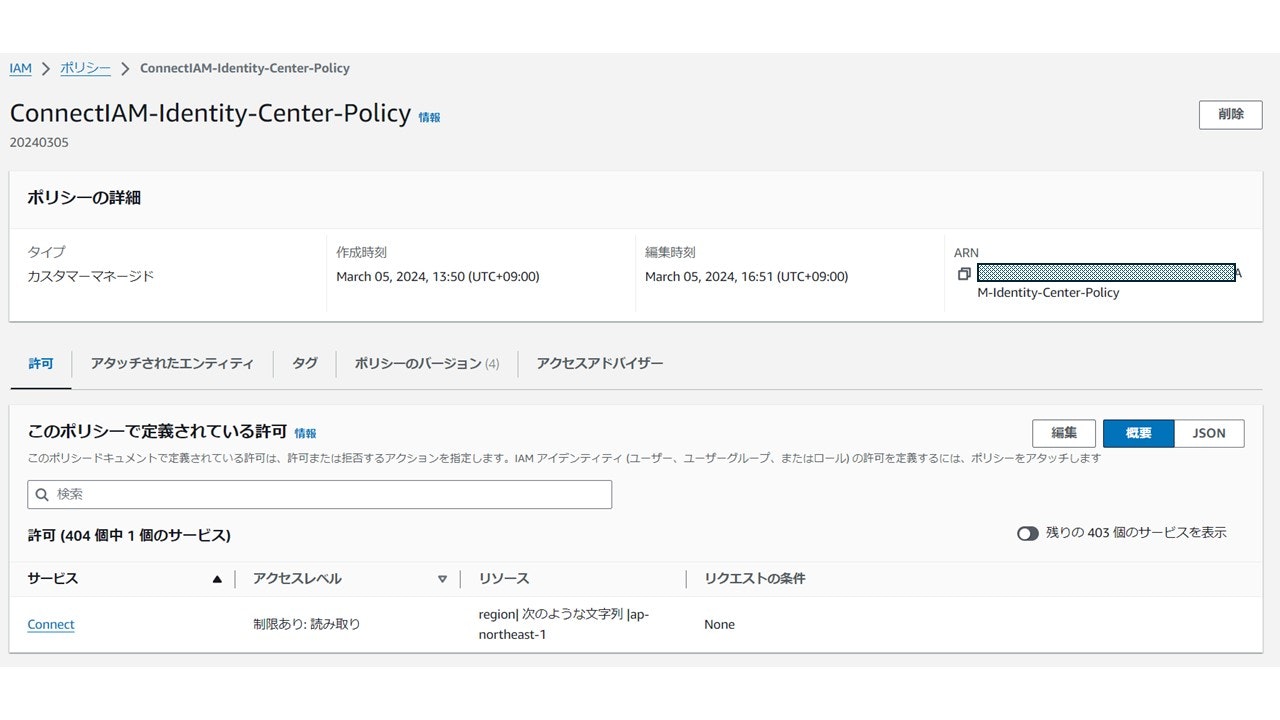Click the search magnifier icon
The height and width of the screenshot is (720, 1280).
tap(42, 494)
